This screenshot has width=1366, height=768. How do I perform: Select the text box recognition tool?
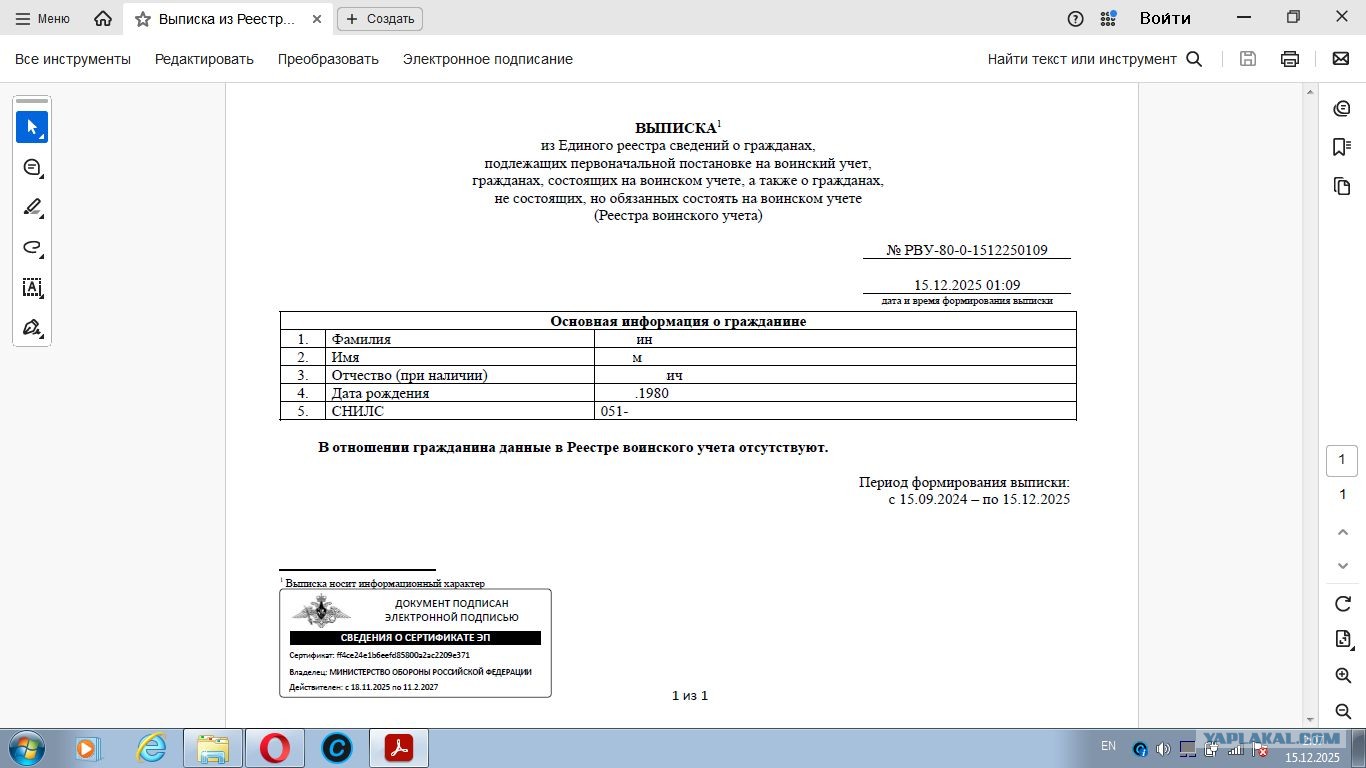click(x=32, y=287)
